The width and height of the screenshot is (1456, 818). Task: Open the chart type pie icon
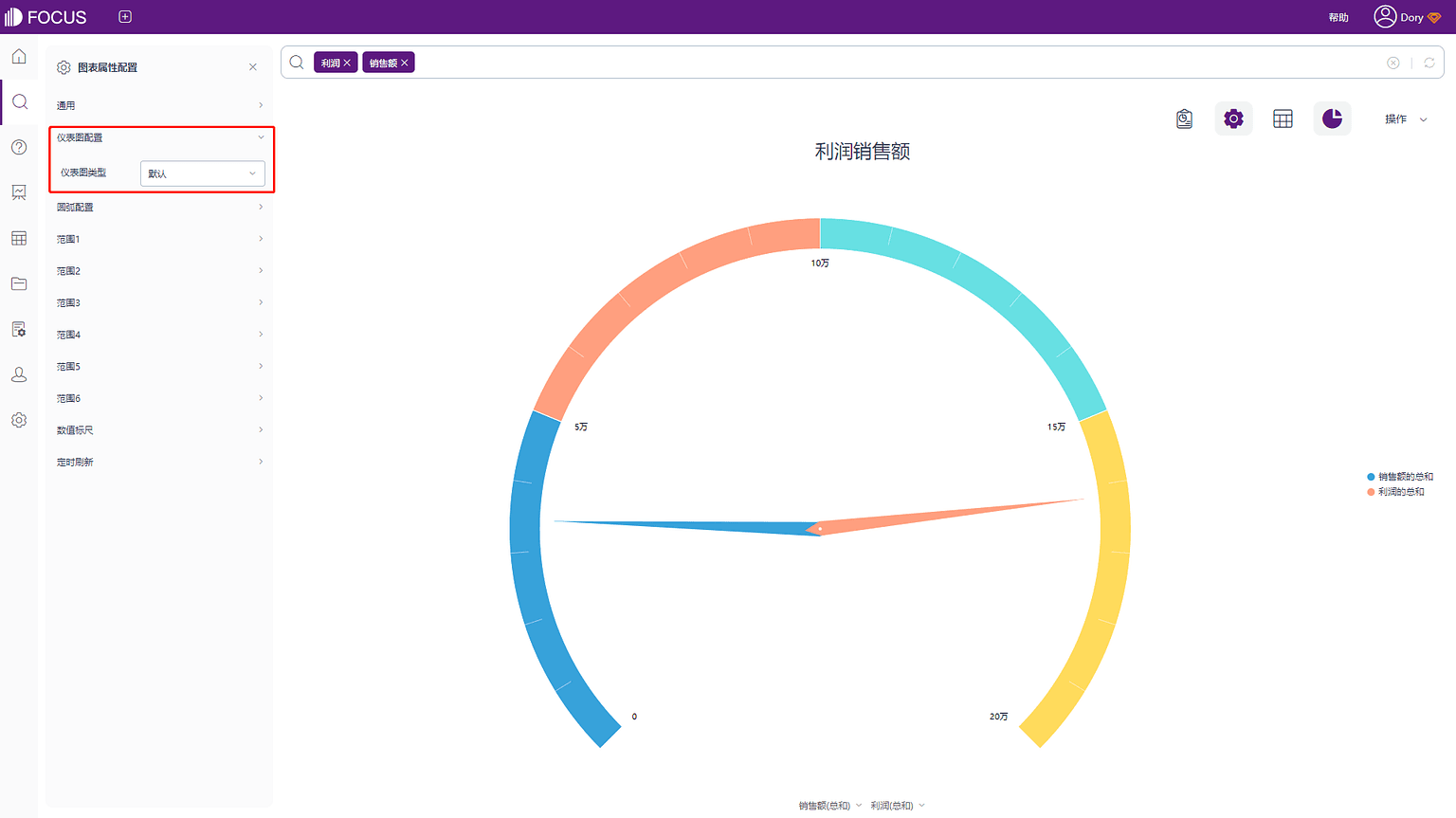tap(1332, 118)
